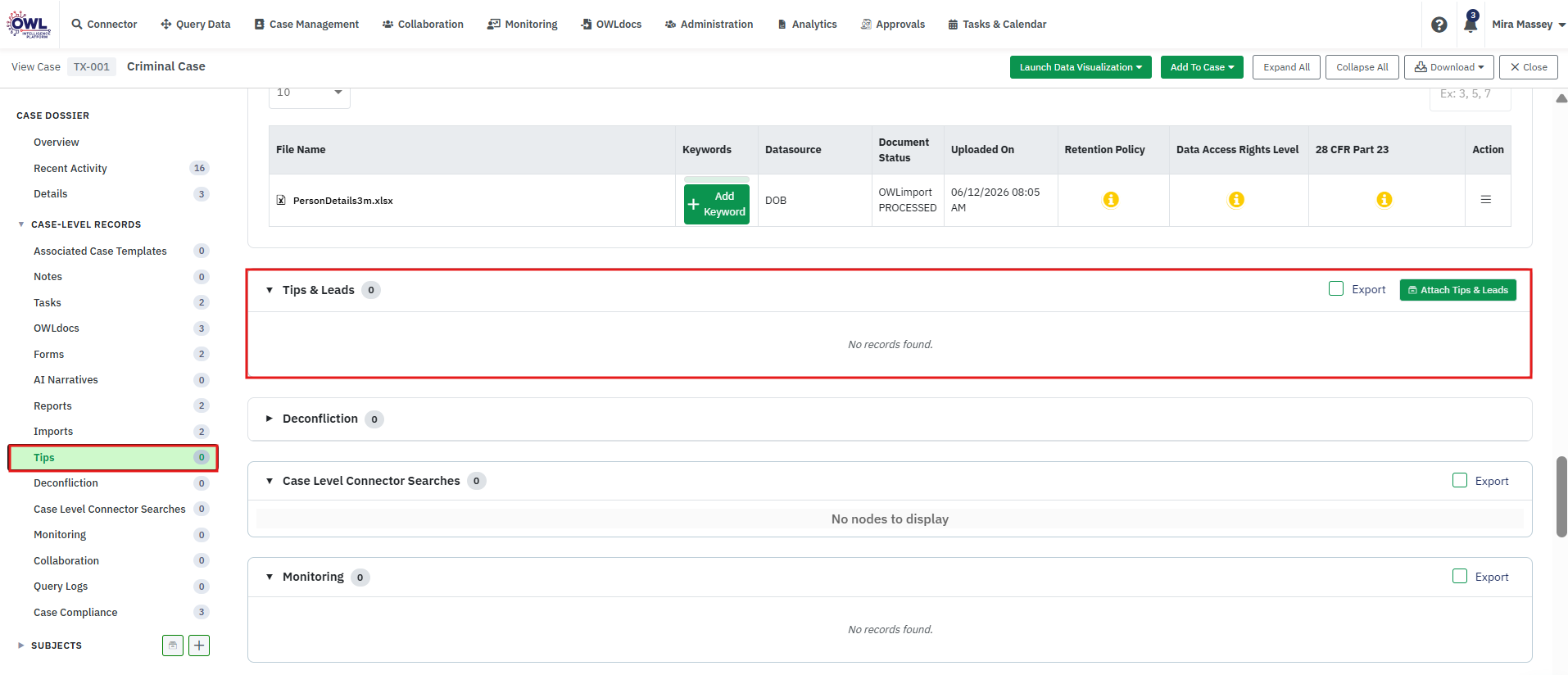Expand the Deconfliction section
Screen dimensions: 1568x675
(x=270, y=419)
